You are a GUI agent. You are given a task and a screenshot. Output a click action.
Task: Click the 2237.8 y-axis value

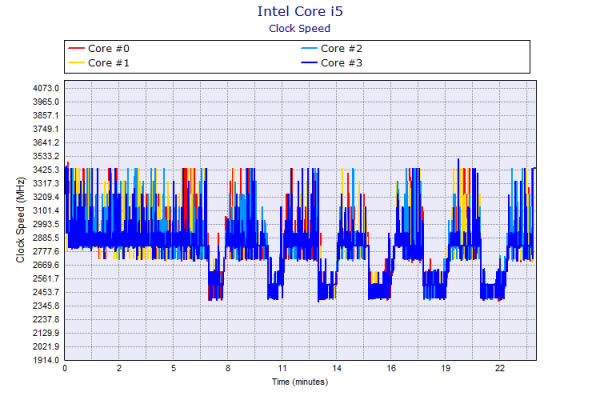click(x=46, y=319)
